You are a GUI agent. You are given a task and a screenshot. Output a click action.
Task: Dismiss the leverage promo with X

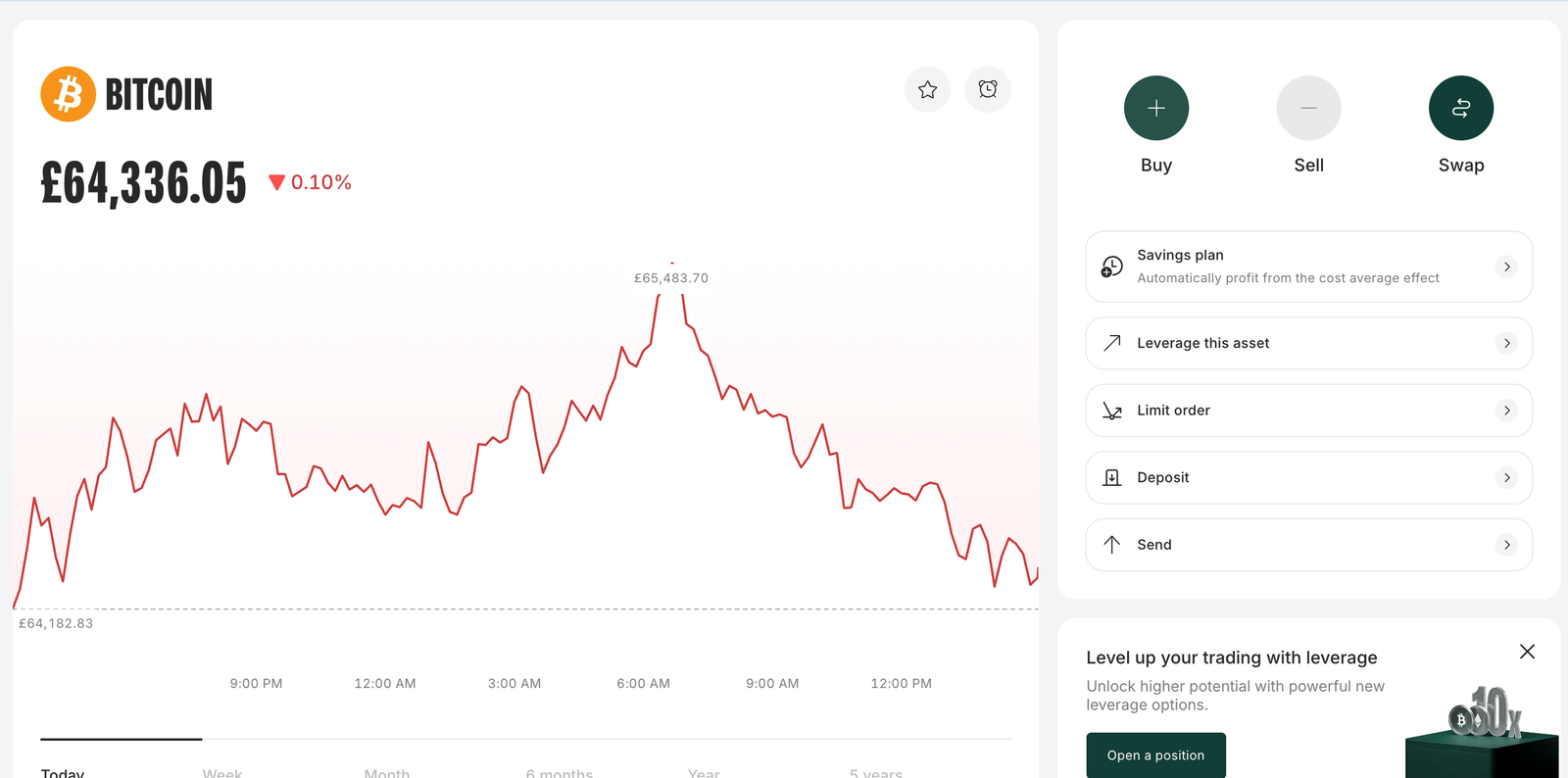point(1527,652)
